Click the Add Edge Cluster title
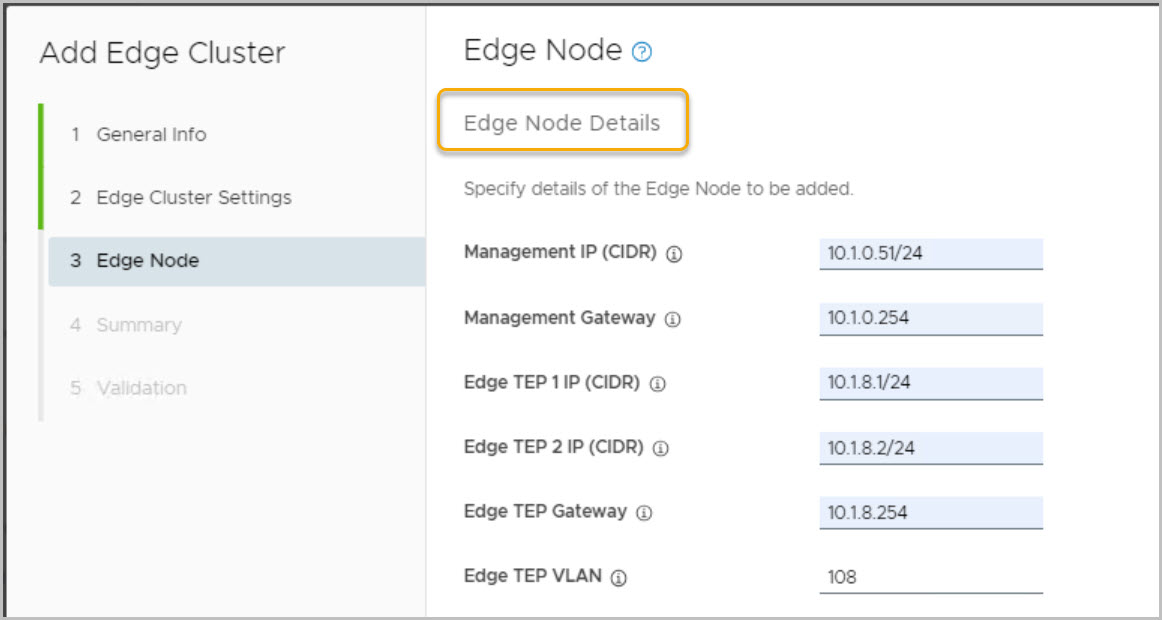Screen dimensions: 1162x620 162,53
